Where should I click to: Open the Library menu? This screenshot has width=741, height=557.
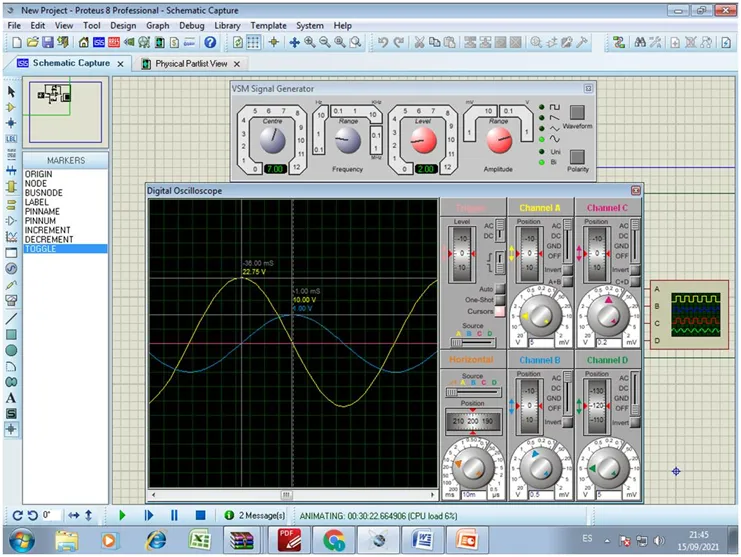coord(227,26)
